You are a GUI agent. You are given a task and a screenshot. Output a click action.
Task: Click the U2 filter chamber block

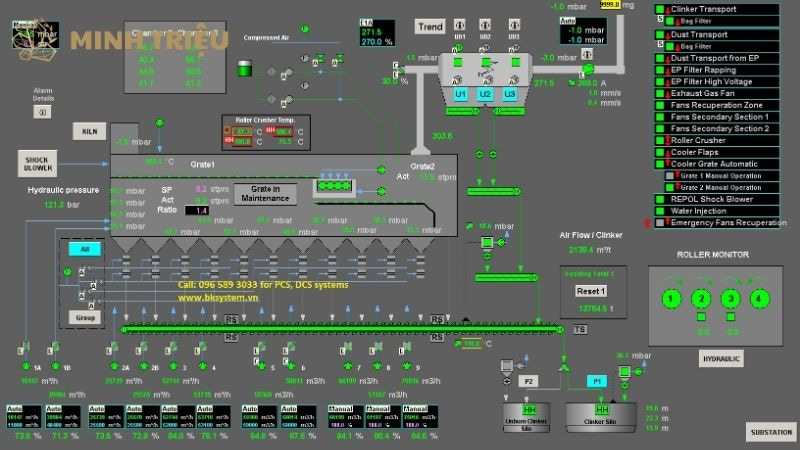coord(485,94)
